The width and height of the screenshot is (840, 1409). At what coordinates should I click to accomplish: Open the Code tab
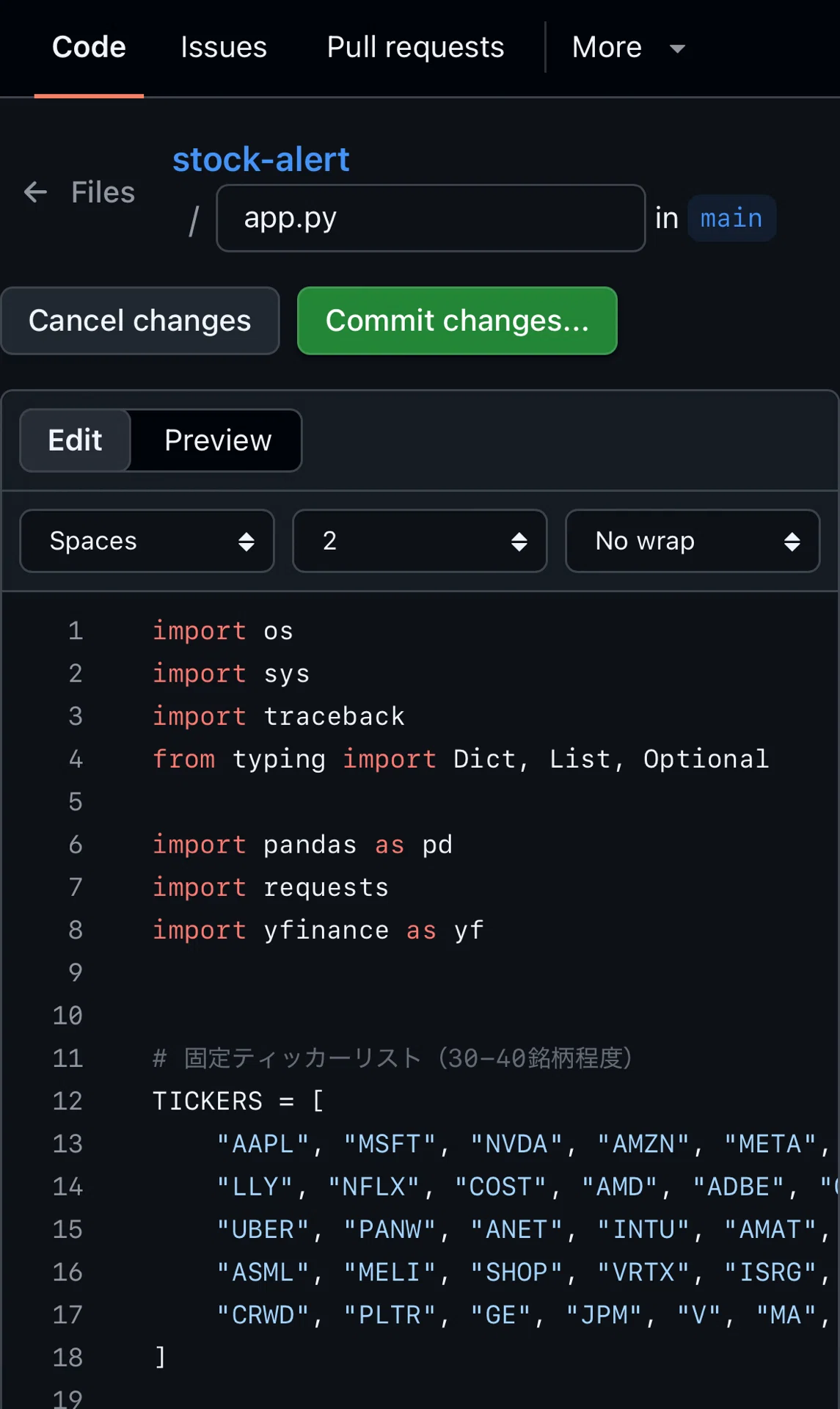click(89, 47)
